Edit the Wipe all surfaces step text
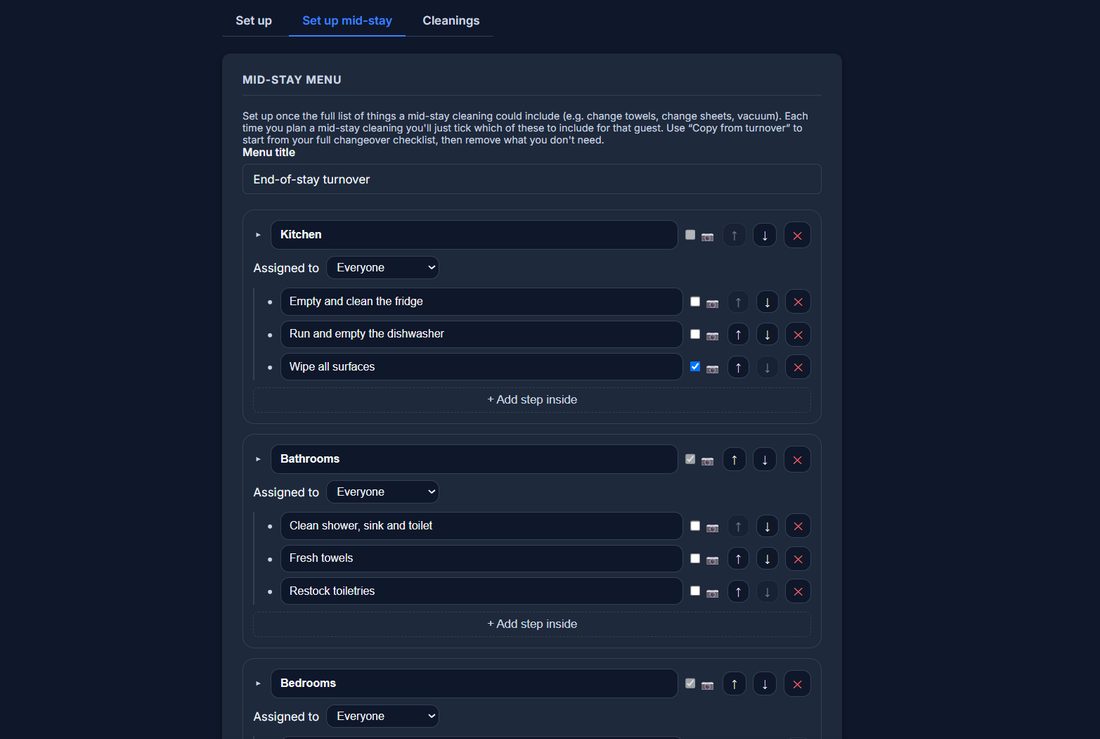The width and height of the screenshot is (1100, 739). coord(481,366)
